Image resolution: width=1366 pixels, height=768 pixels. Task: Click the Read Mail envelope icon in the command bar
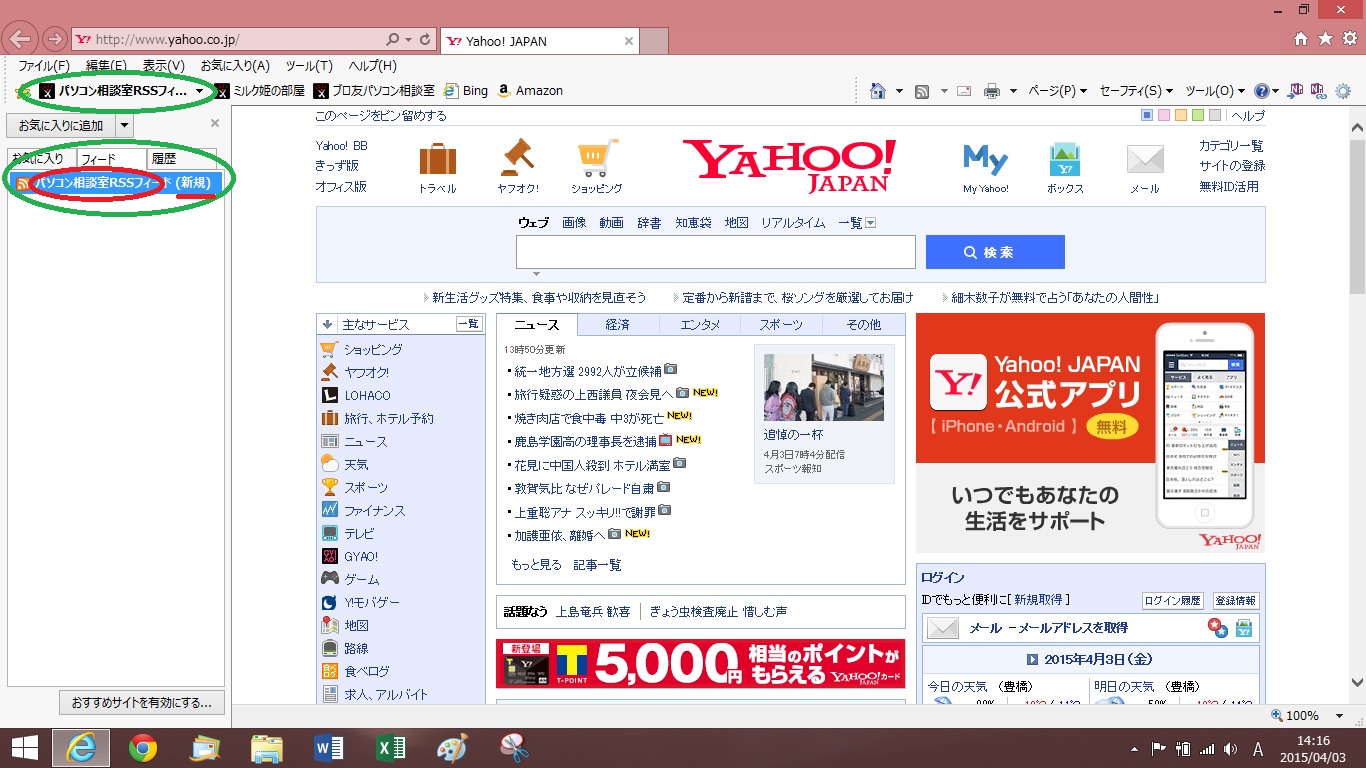(964, 91)
